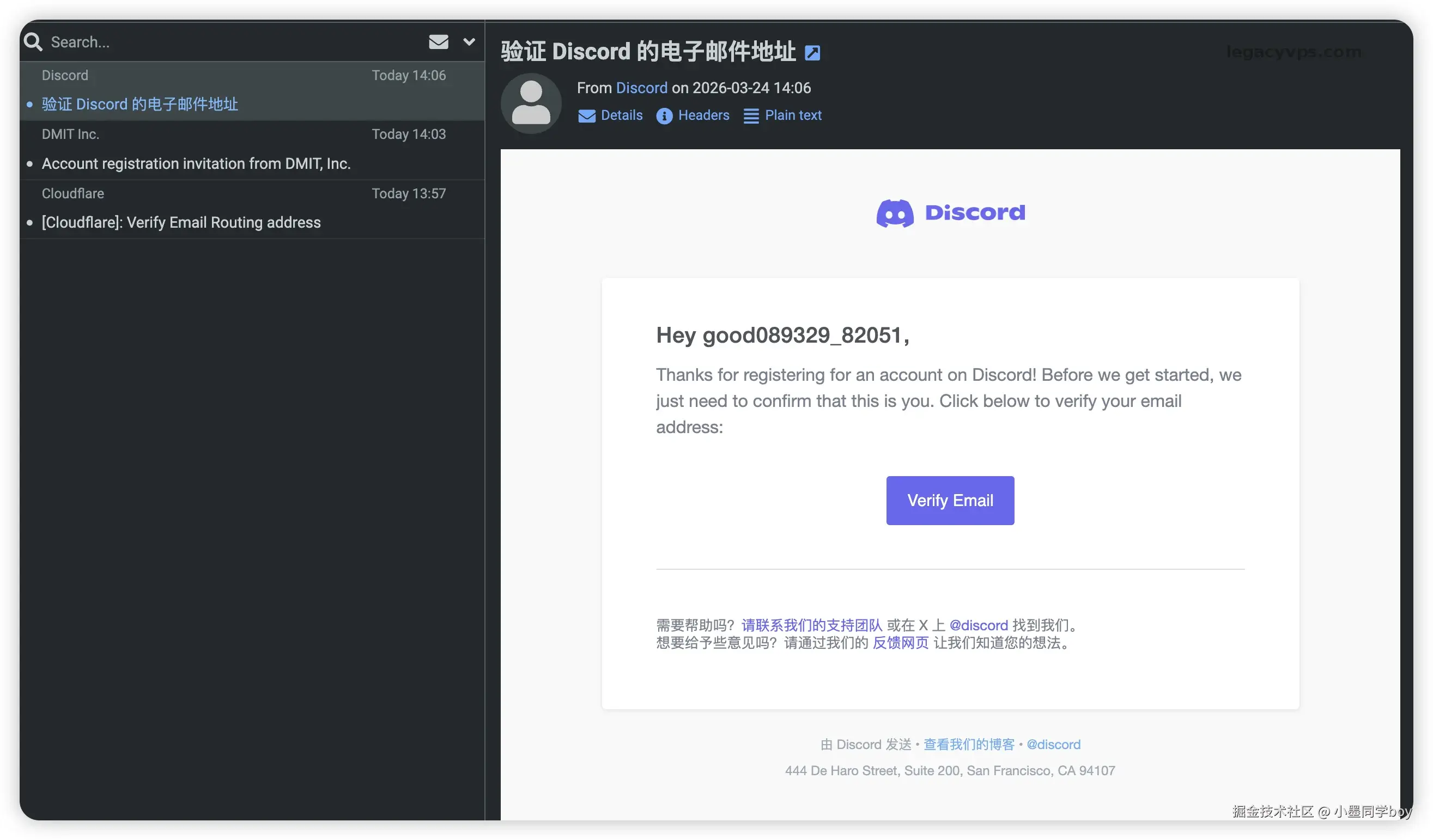Click the @discord link in the help text
The width and height of the screenshot is (1433, 840).
coord(978,625)
